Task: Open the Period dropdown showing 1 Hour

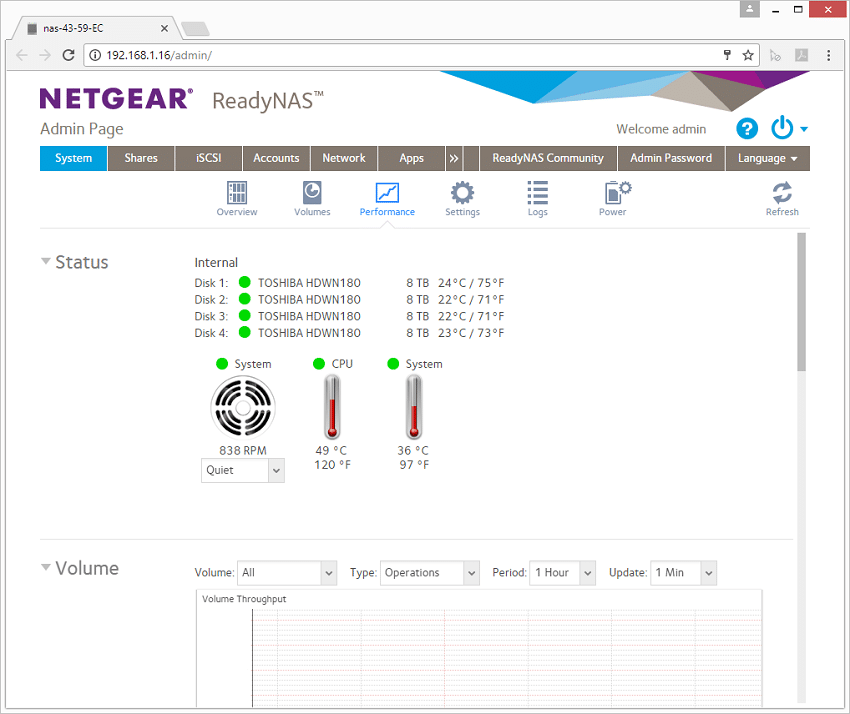Action: coord(563,573)
